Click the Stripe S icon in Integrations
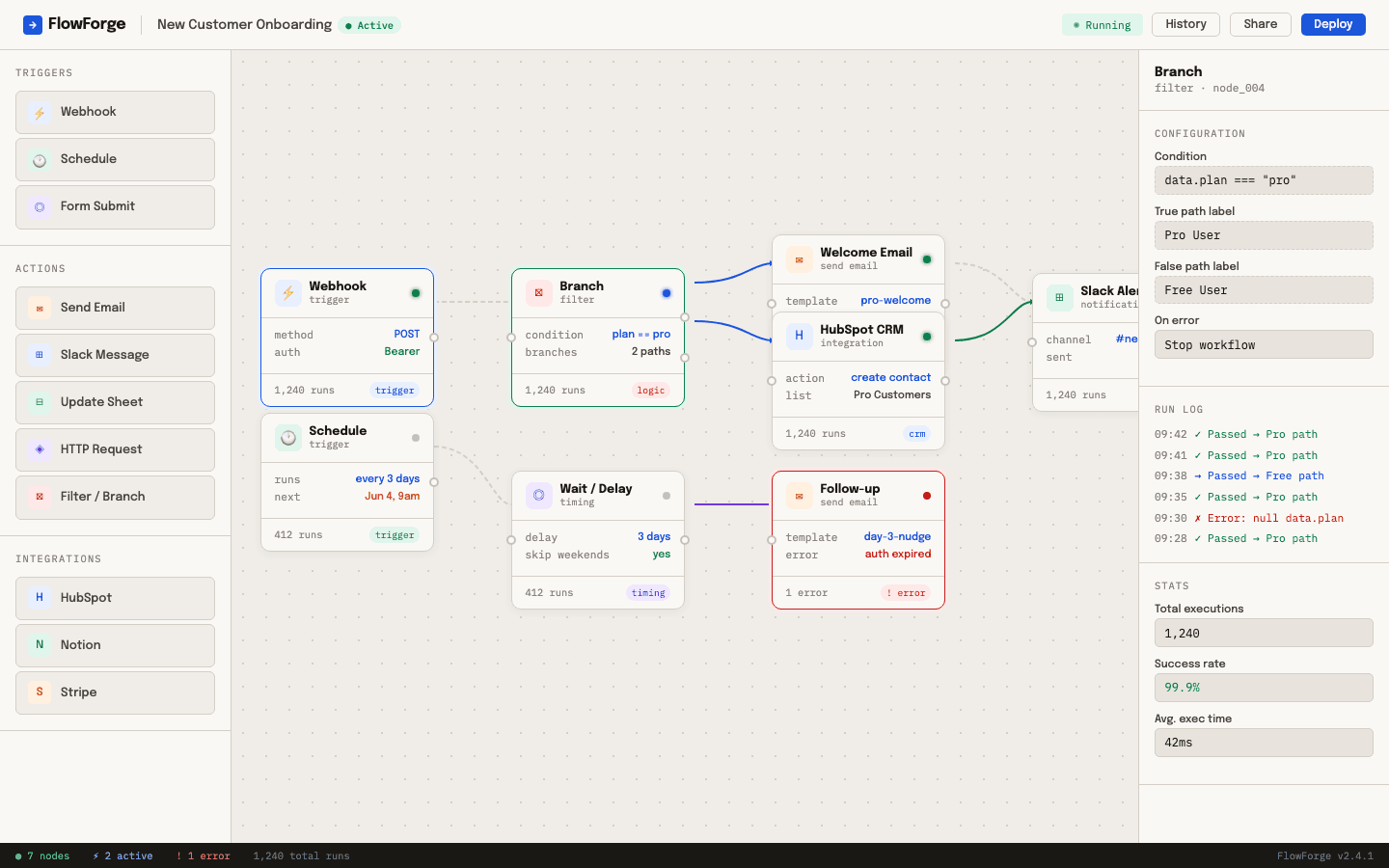 [40, 693]
